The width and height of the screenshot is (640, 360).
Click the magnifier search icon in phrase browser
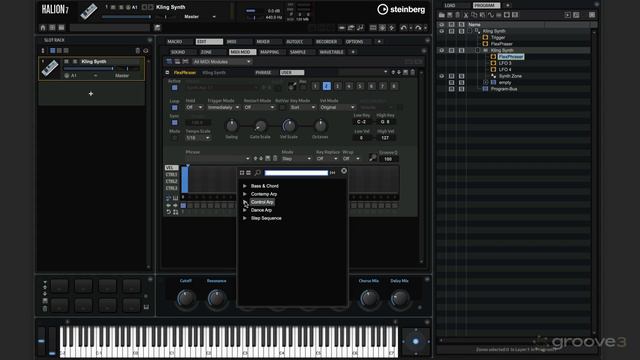(258, 173)
